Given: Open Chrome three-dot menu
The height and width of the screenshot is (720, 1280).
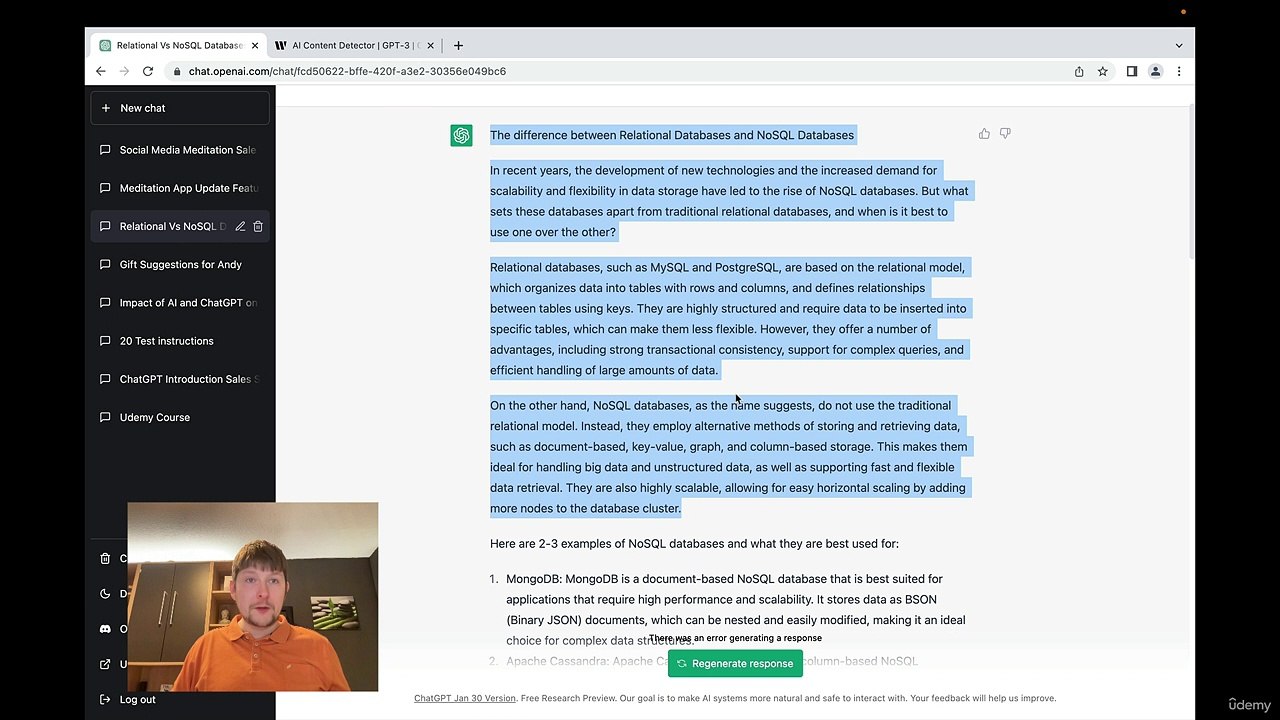Looking at the screenshot, I should point(1179,71).
